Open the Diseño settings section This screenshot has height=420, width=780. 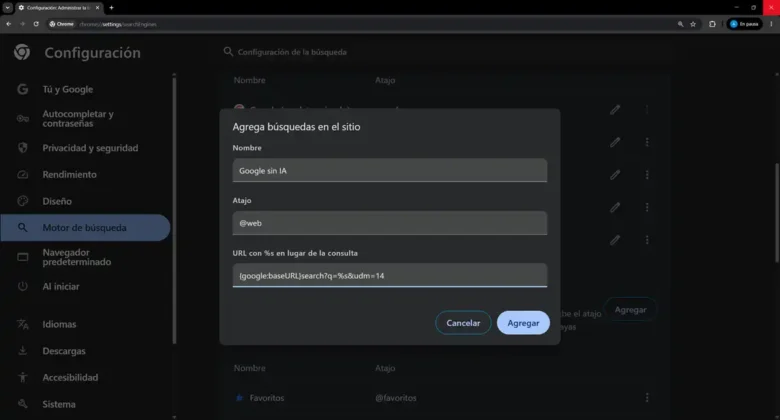(x=57, y=202)
